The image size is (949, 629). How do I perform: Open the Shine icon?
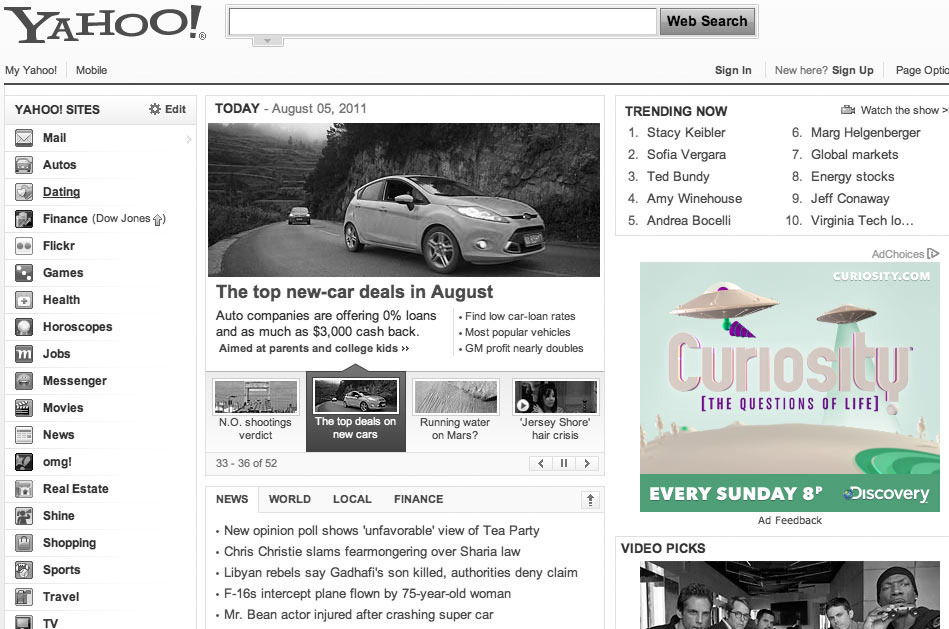coord(24,516)
